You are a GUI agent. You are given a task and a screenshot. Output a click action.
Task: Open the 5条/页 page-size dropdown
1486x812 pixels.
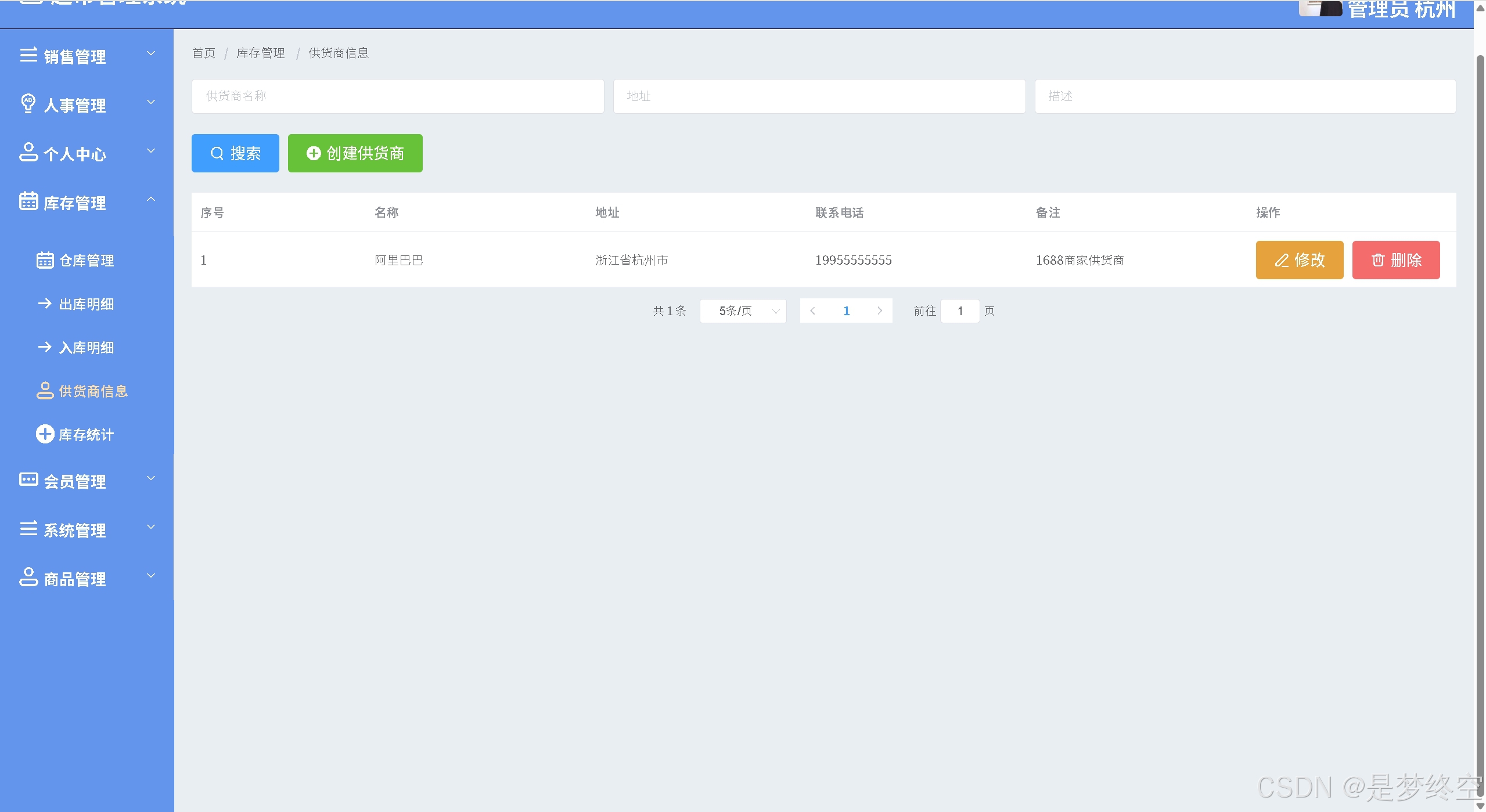743,311
